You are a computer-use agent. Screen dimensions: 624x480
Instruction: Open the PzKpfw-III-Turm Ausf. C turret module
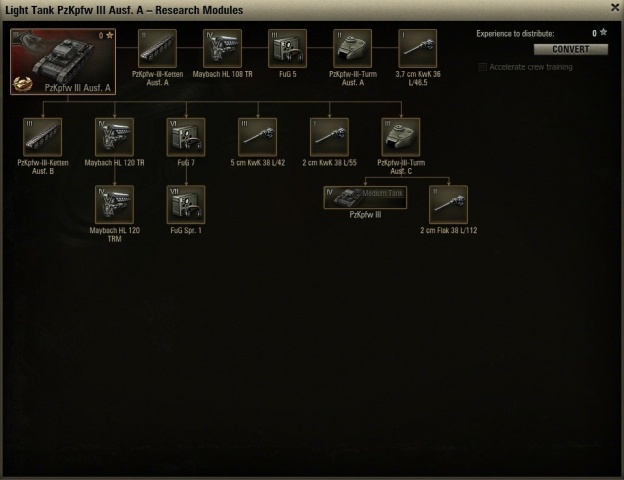401,137
